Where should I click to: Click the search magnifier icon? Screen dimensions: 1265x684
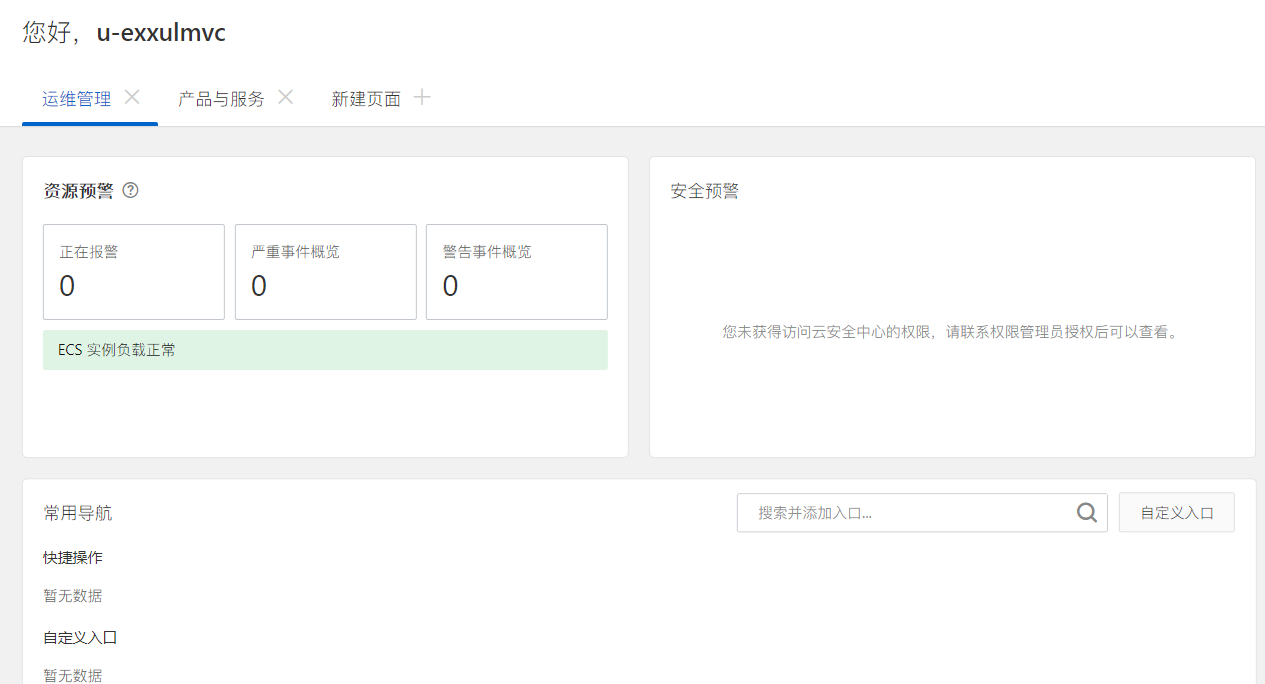(x=1087, y=512)
